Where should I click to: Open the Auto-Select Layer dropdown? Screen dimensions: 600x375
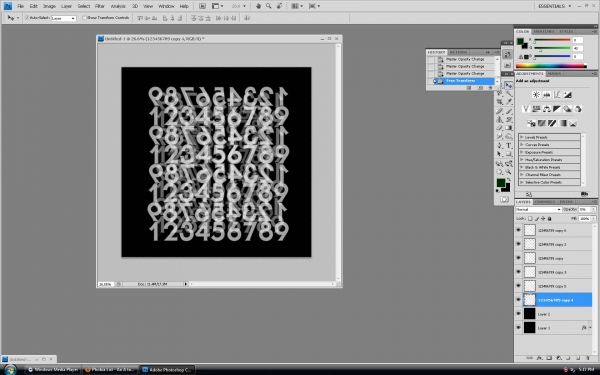click(x=64, y=18)
